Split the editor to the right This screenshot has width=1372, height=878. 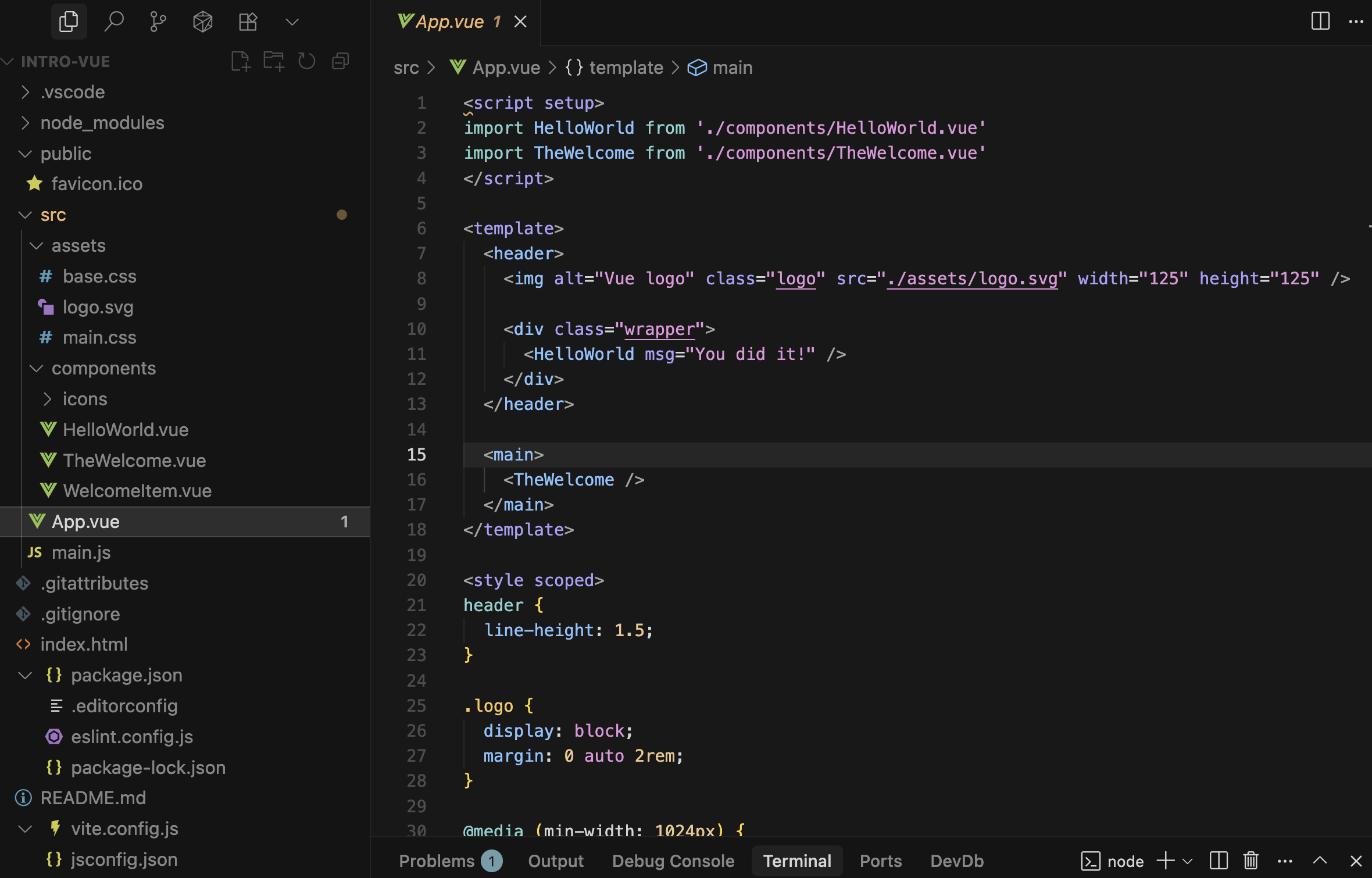[1320, 22]
